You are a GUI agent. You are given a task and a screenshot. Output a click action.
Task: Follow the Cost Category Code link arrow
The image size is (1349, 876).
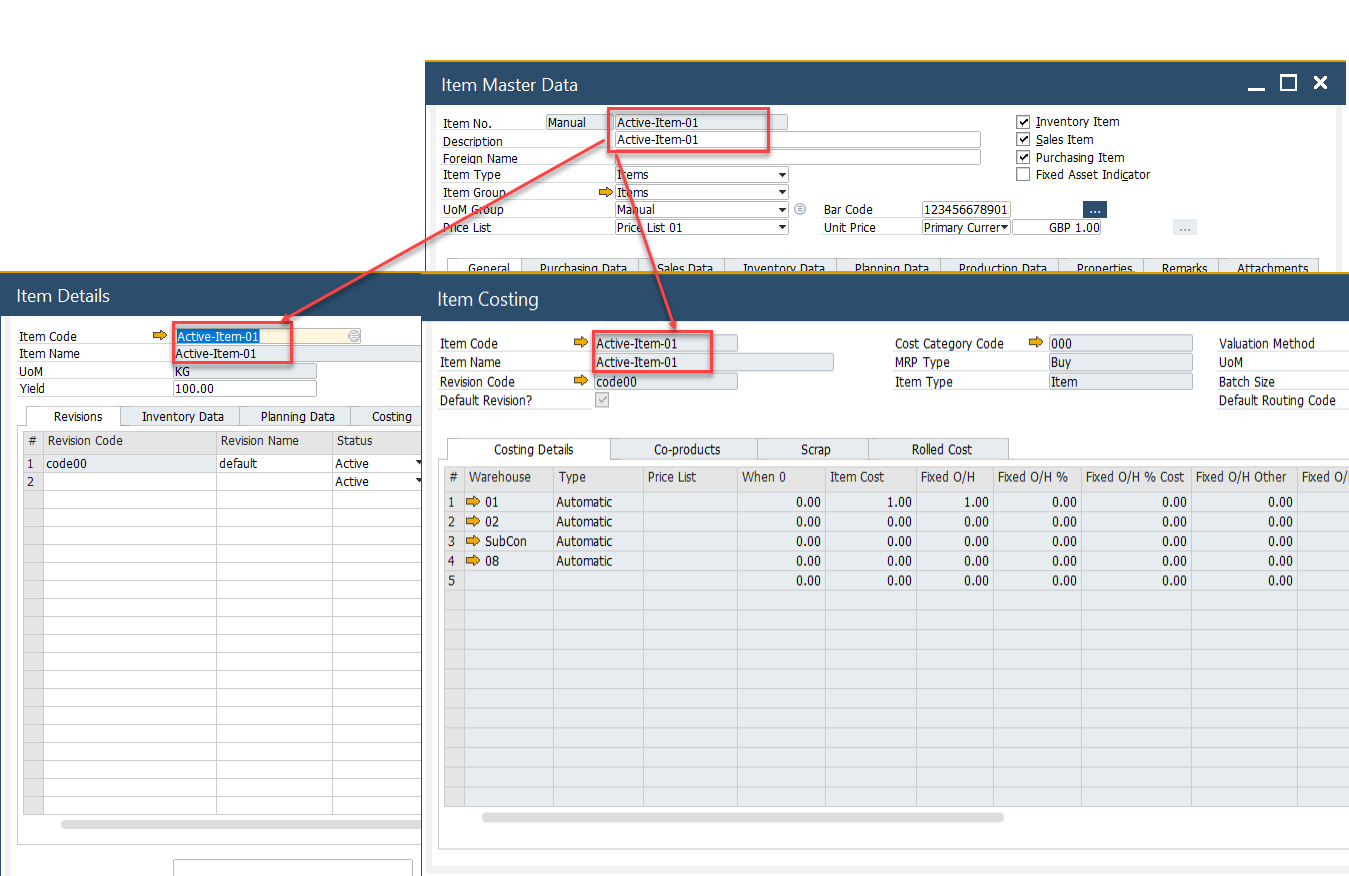click(1036, 343)
